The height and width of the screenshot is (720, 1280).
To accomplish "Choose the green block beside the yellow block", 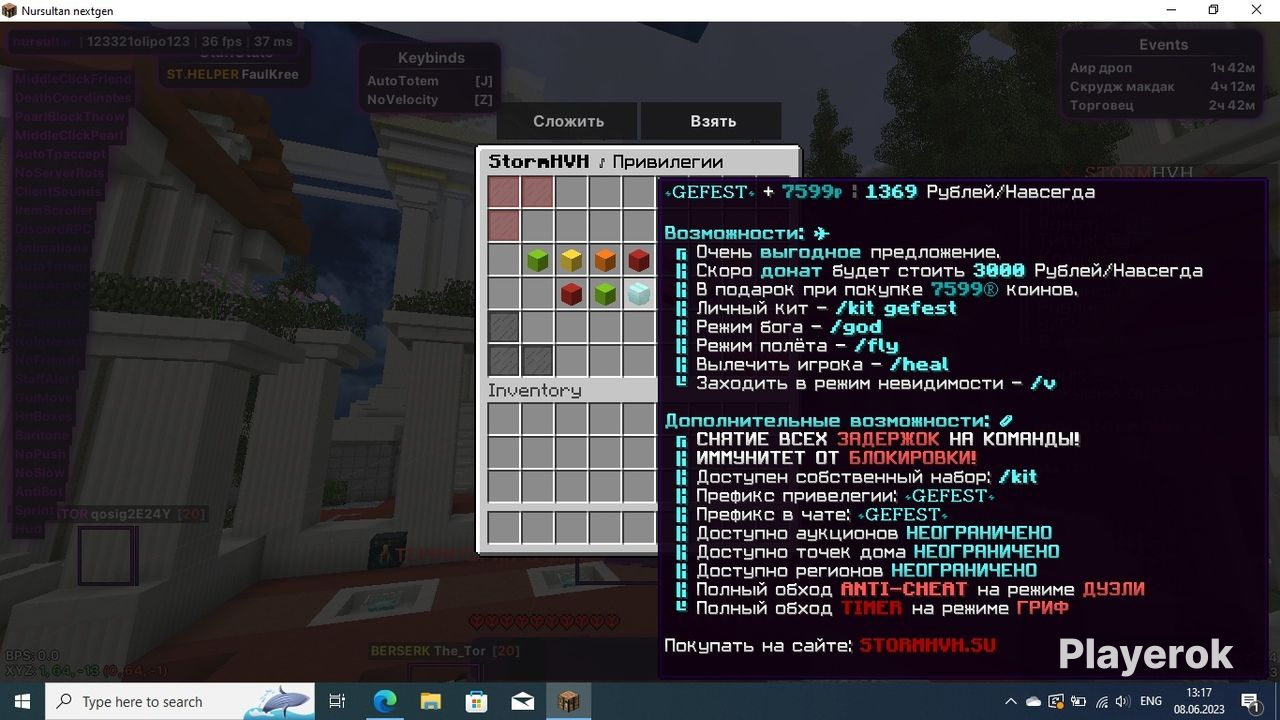I will coord(537,261).
